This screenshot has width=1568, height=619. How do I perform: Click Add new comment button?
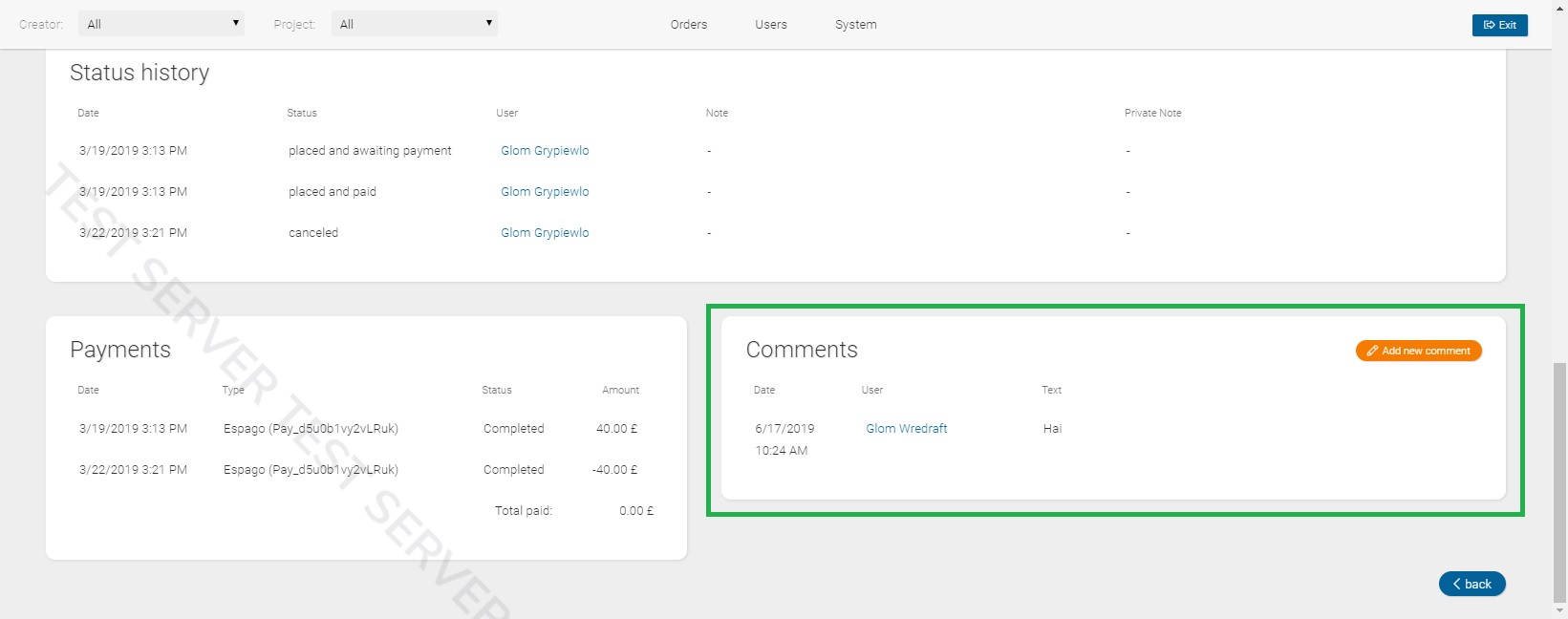1418,351
